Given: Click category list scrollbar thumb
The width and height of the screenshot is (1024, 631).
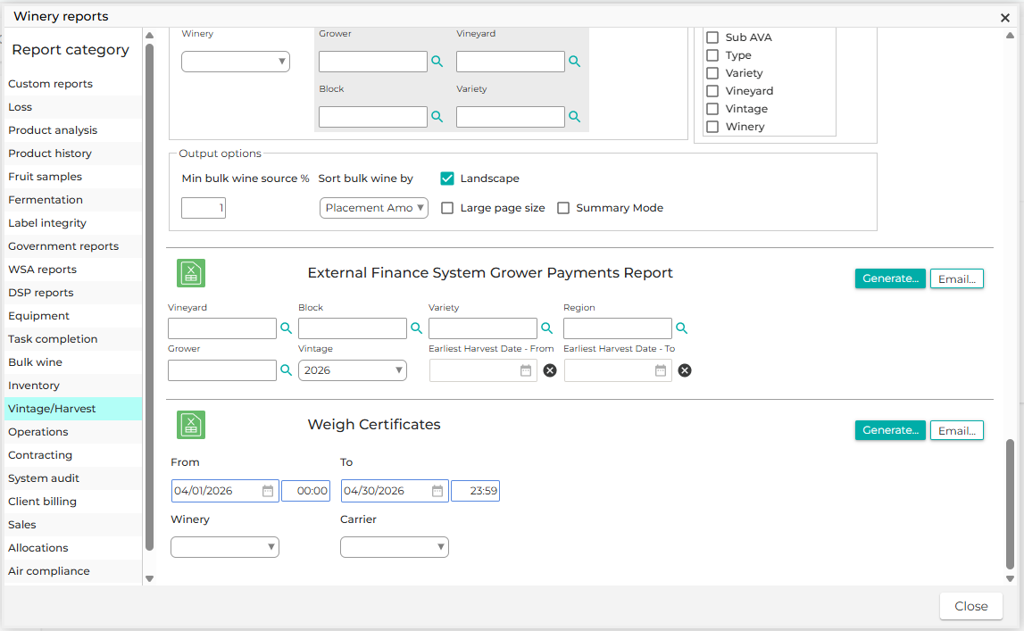Looking at the screenshot, I should [x=150, y=297].
